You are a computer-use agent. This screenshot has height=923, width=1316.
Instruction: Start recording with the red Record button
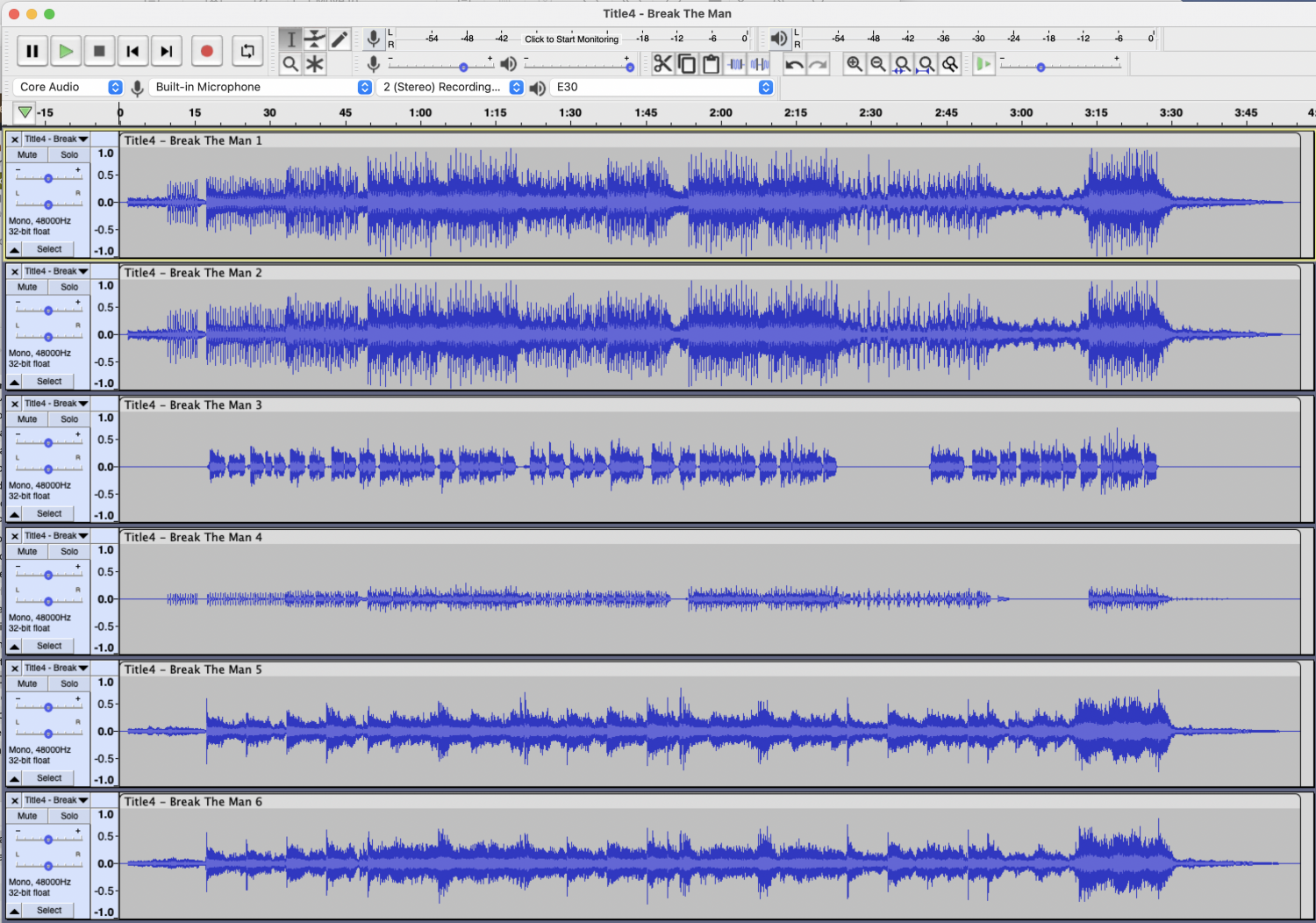[x=207, y=51]
